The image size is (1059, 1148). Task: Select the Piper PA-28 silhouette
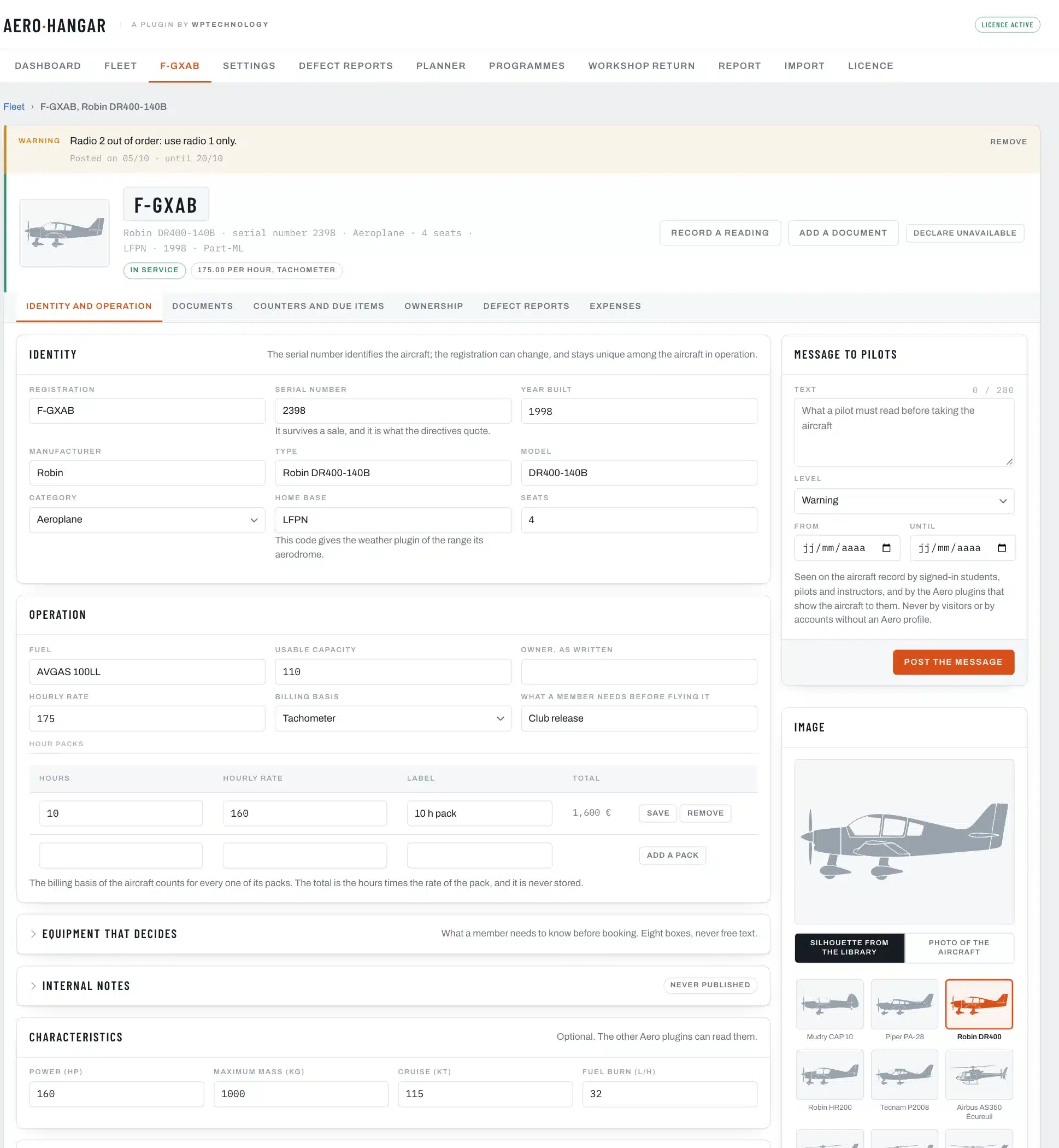click(x=904, y=1004)
